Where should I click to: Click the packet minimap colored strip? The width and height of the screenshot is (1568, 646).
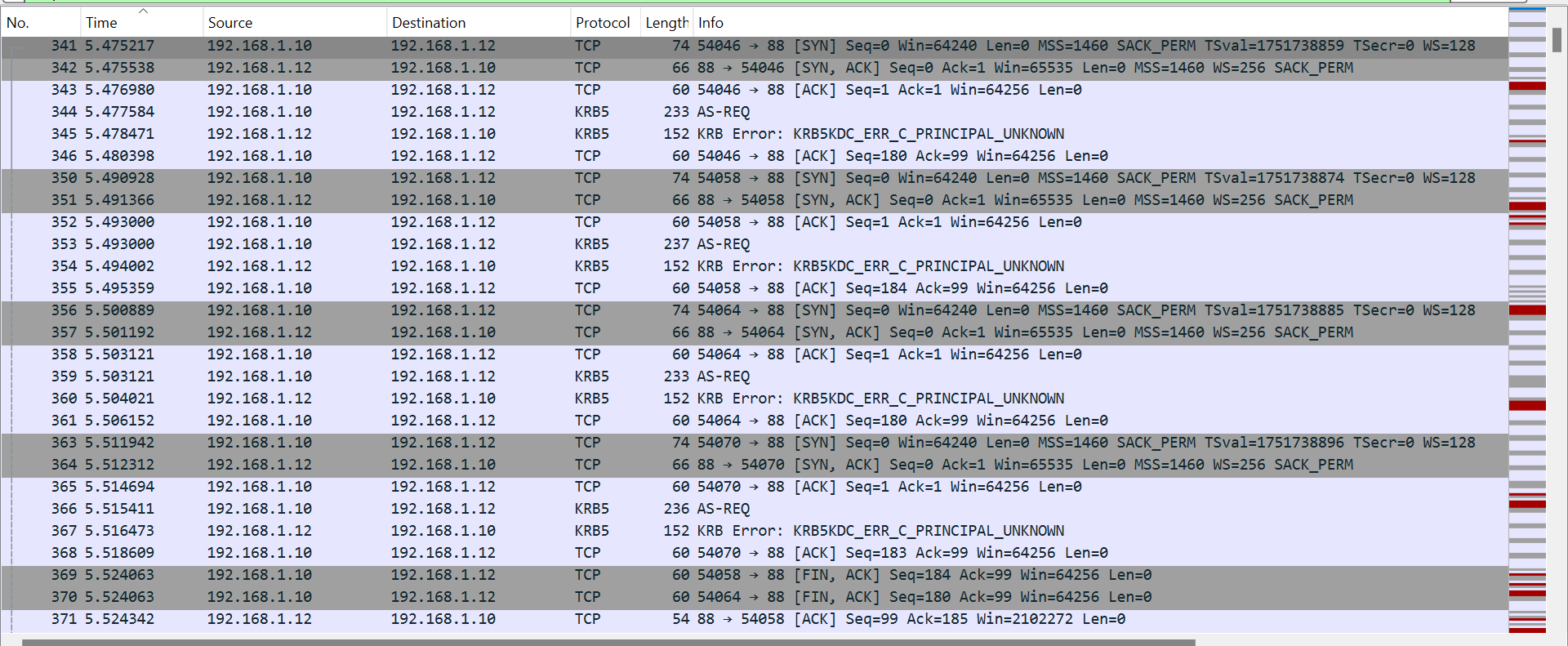pyautogui.click(x=1526, y=327)
